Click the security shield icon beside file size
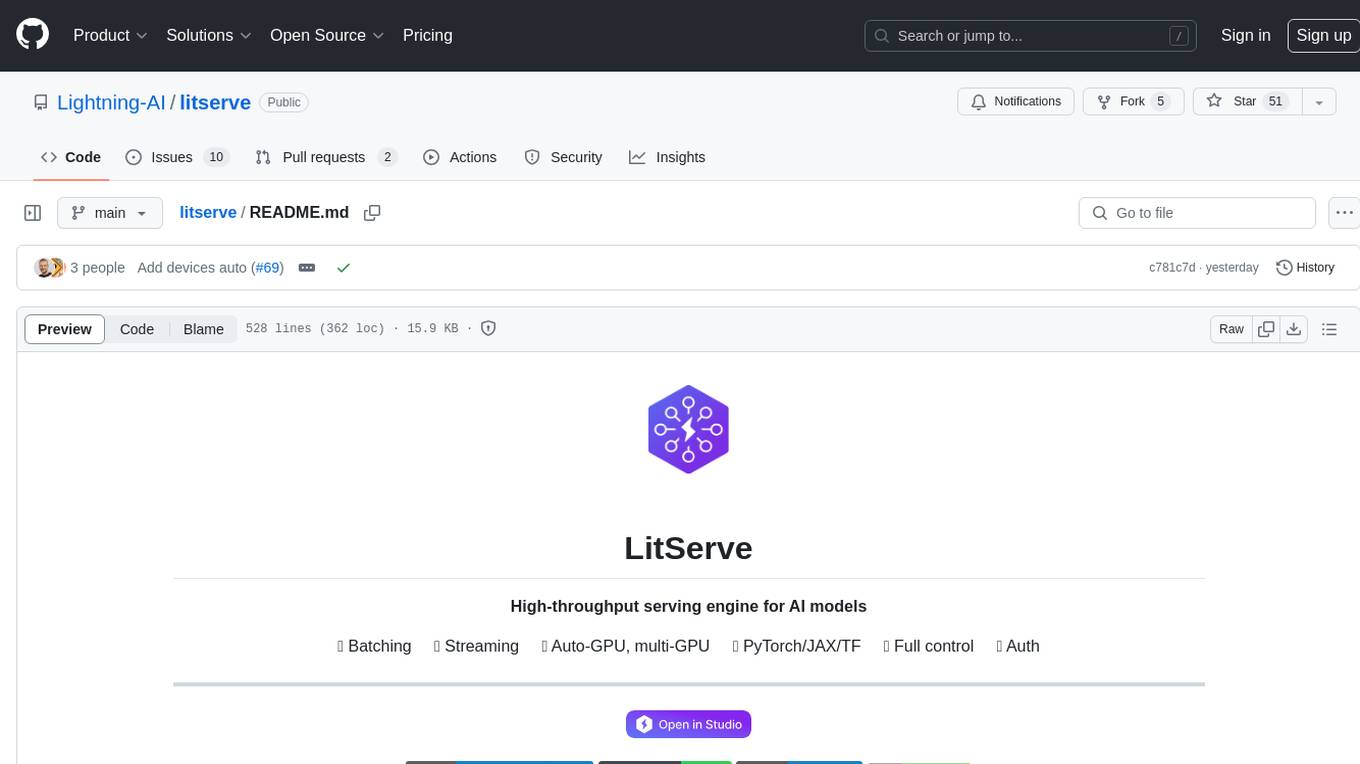The height and width of the screenshot is (764, 1360). [x=488, y=328]
